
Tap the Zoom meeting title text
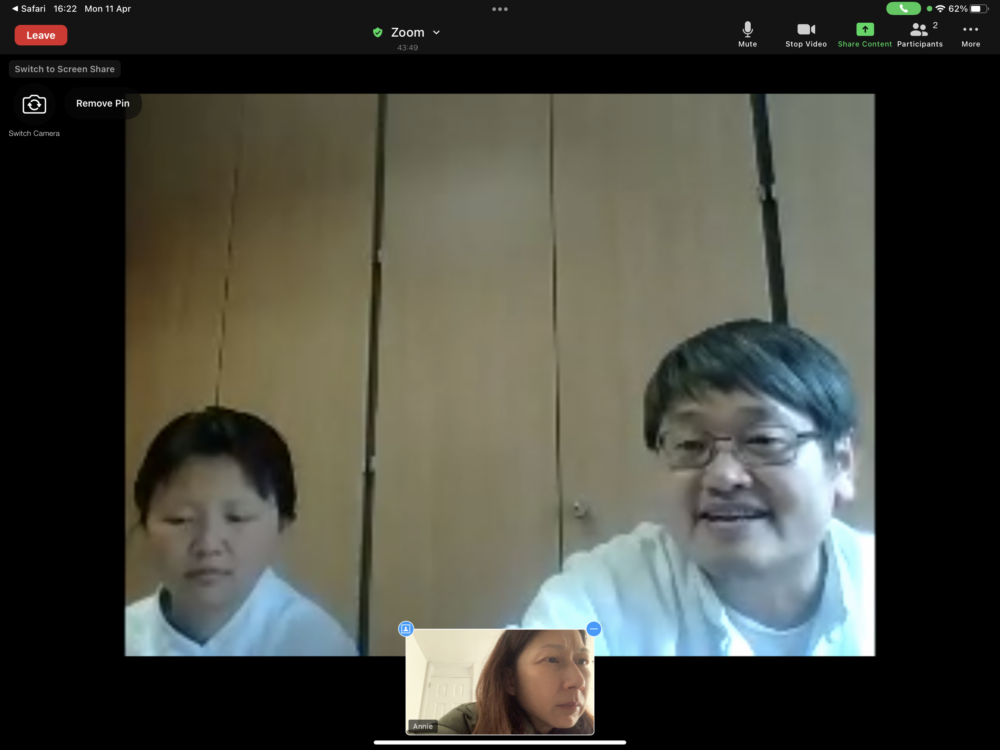[407, 33]
